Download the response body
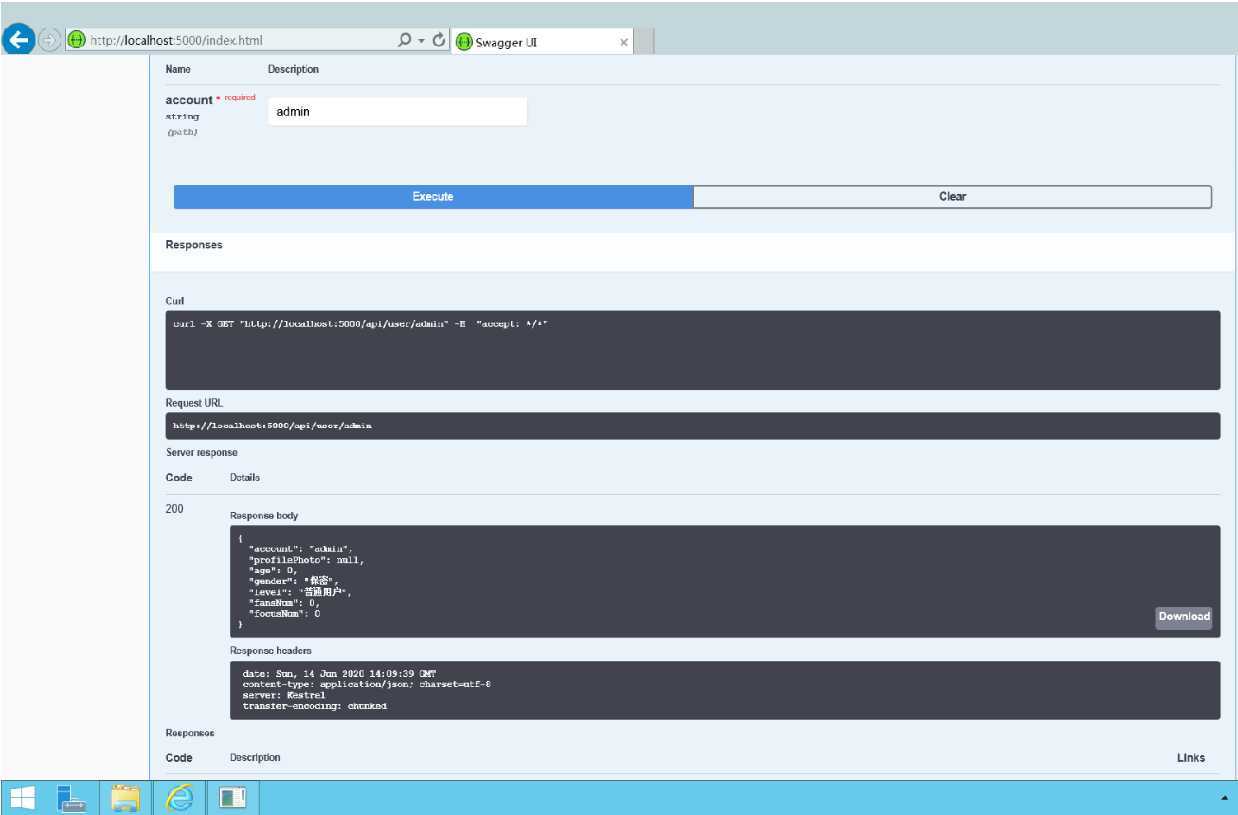This screenshot has width=1238, height=815. (x=1183, y=617)
